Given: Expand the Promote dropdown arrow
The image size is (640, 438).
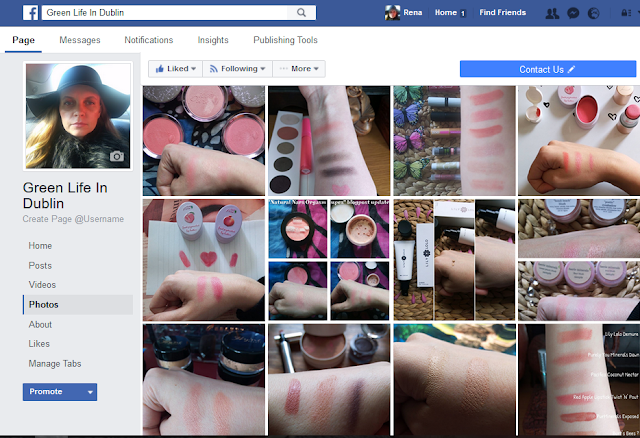Looking at the screenshot, I should 90,392.
